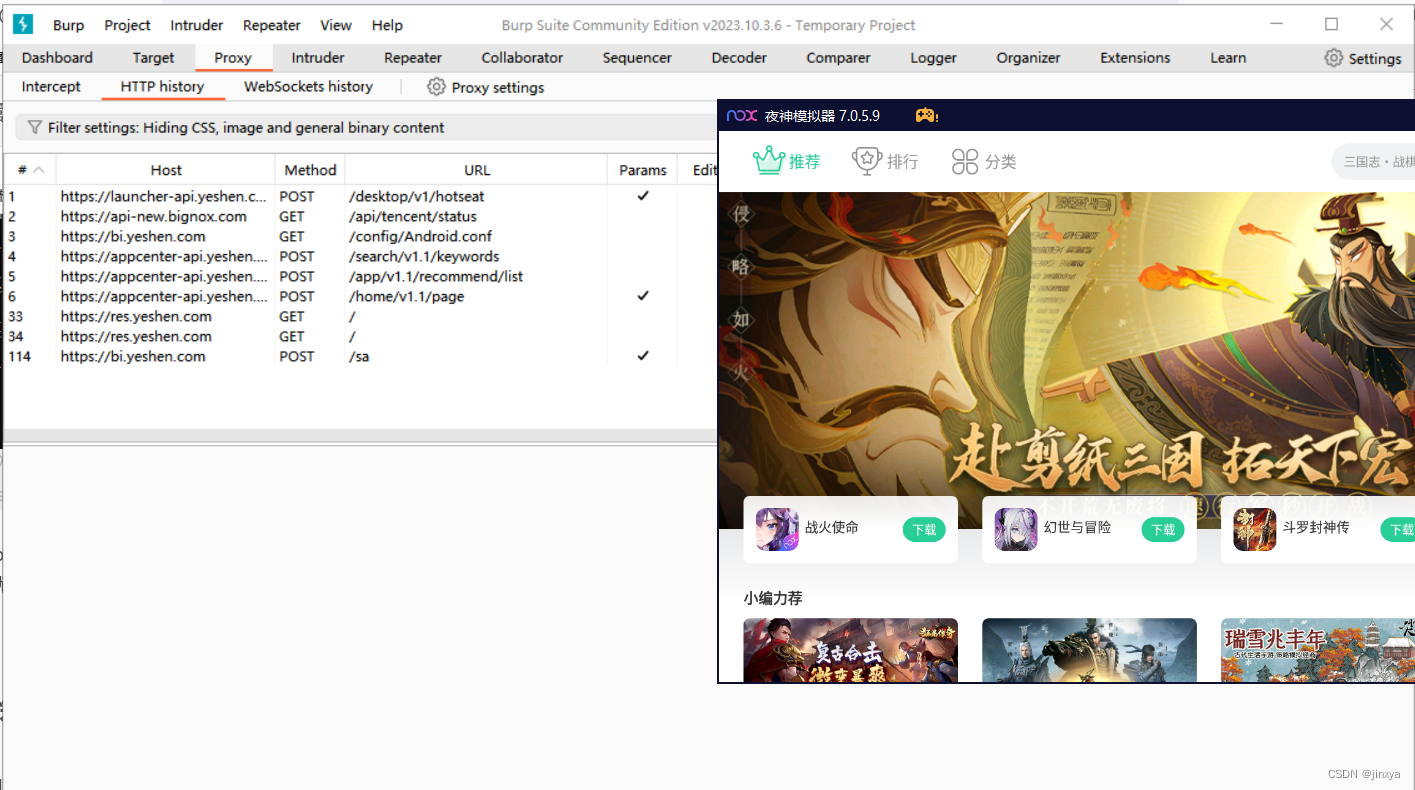Switch to the Target tab
This screenshot has height=790, width=1415.
[x=153, y=58]
